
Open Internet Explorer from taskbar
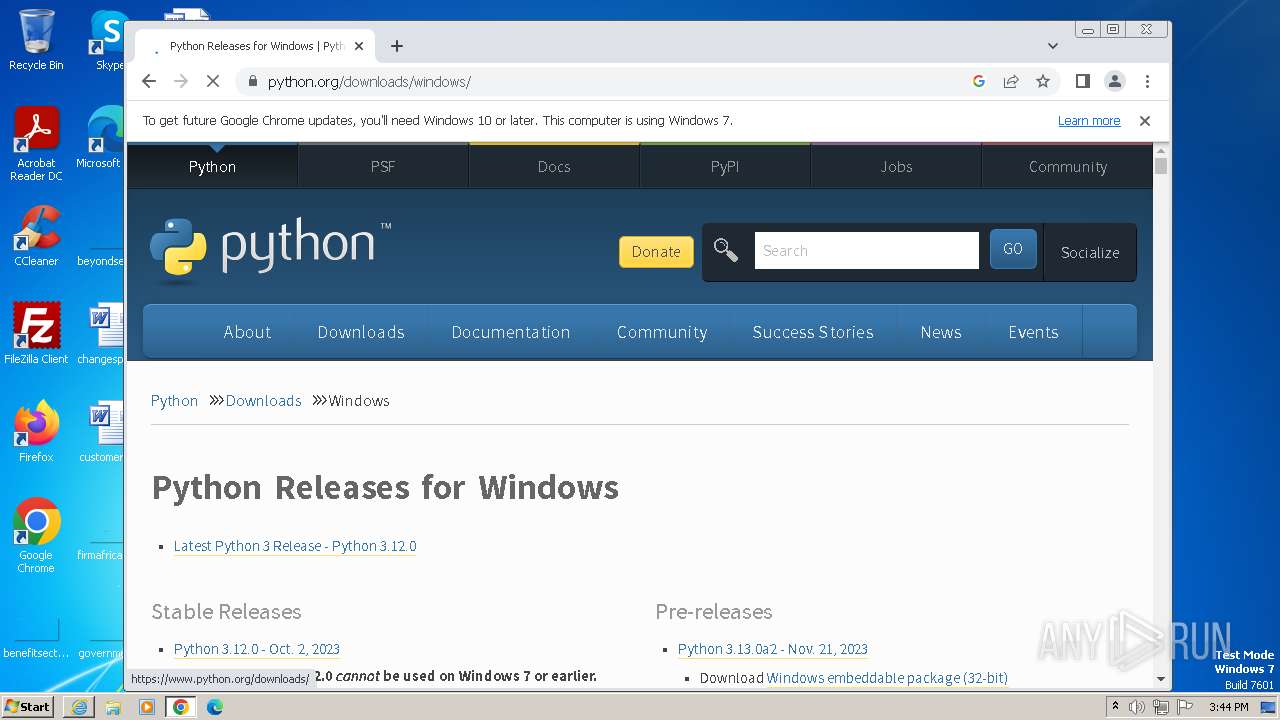point(79,707)
